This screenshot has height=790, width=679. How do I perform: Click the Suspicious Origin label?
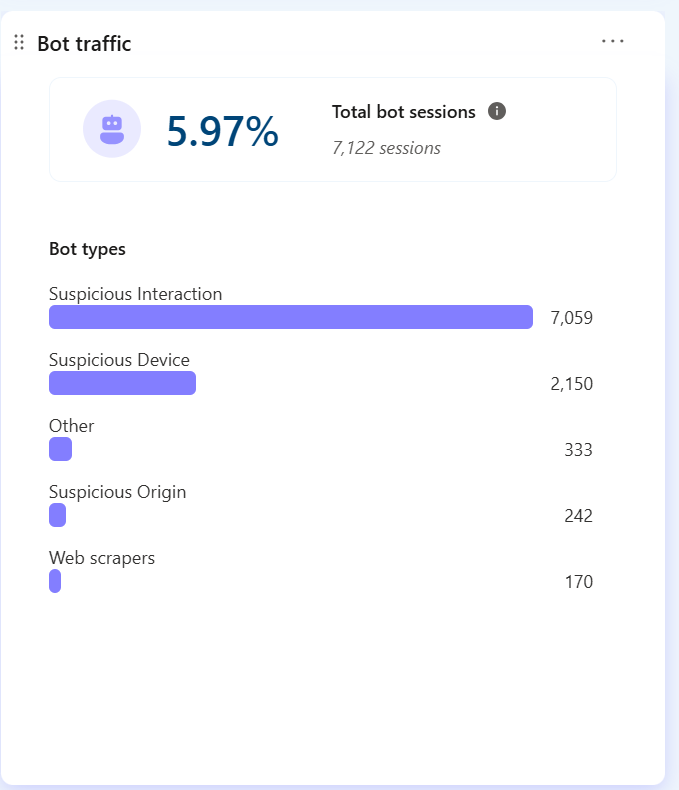[x=117, y=492]
